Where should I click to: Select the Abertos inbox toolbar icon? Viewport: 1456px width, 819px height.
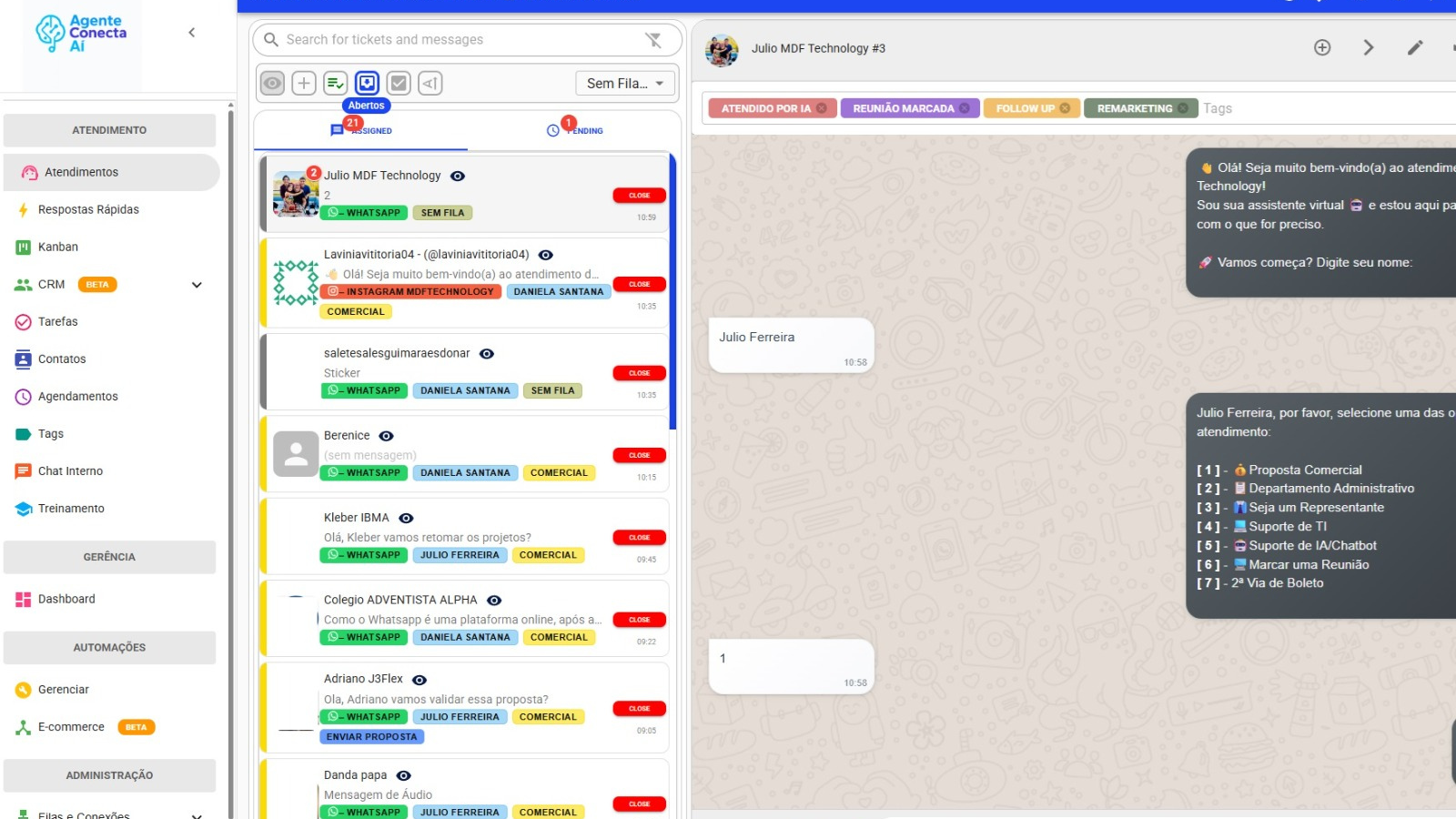pos(367,83)
